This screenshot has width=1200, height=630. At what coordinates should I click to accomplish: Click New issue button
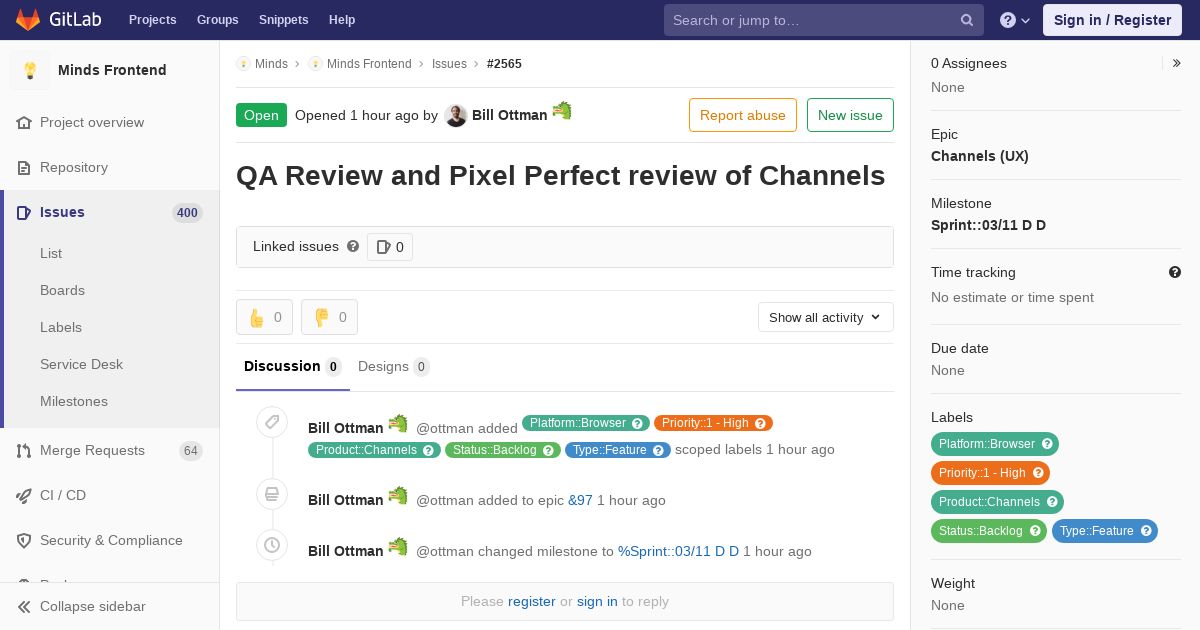pos(850,115)
